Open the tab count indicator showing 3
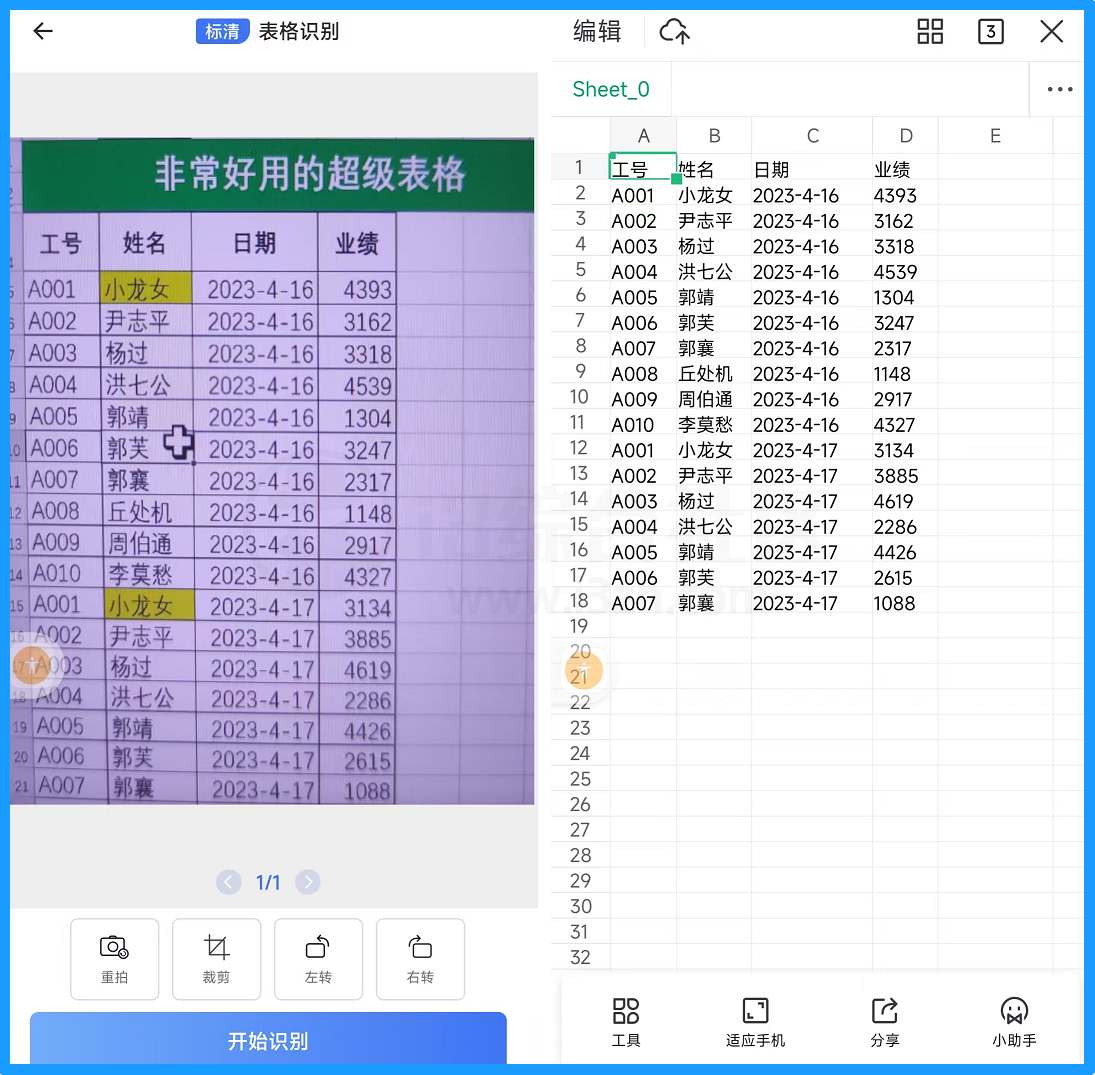 (990, 31)
